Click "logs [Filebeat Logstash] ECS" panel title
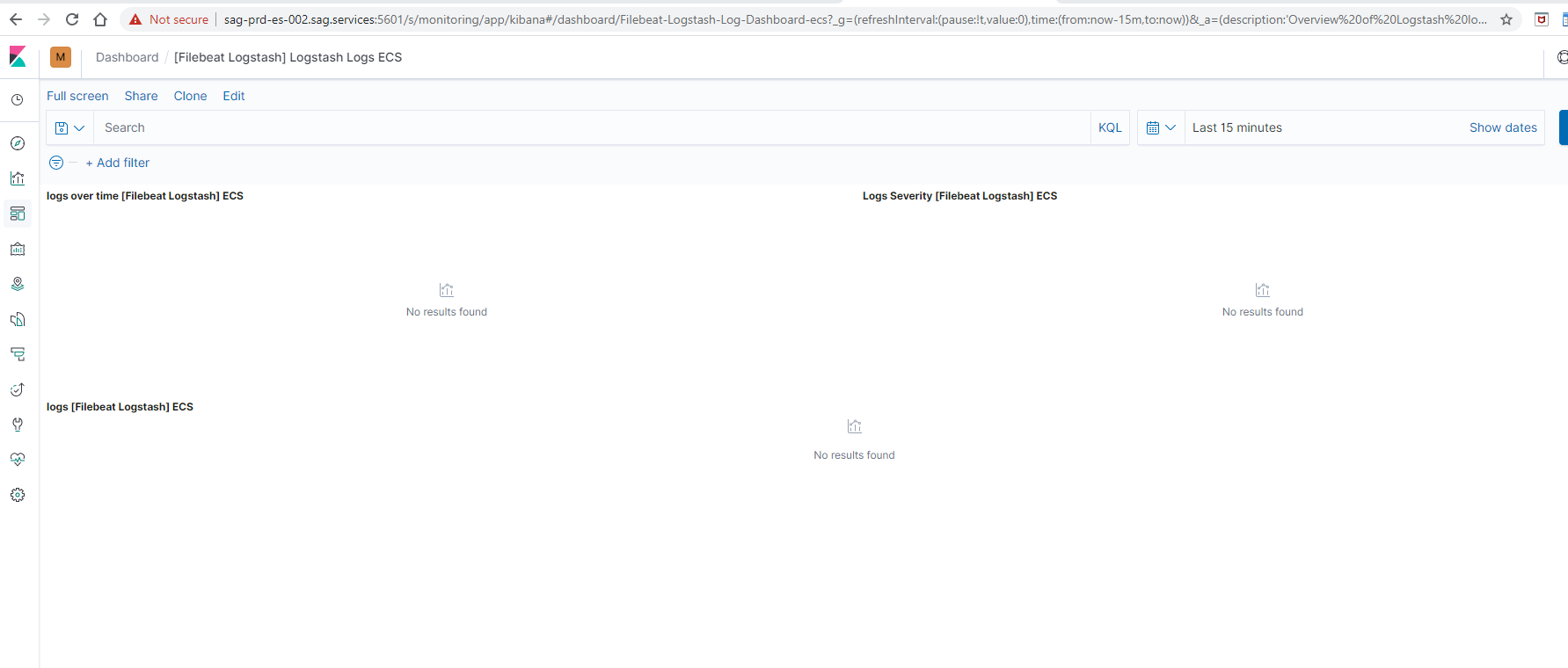The image size is (1568, 668). pos(120,407)
